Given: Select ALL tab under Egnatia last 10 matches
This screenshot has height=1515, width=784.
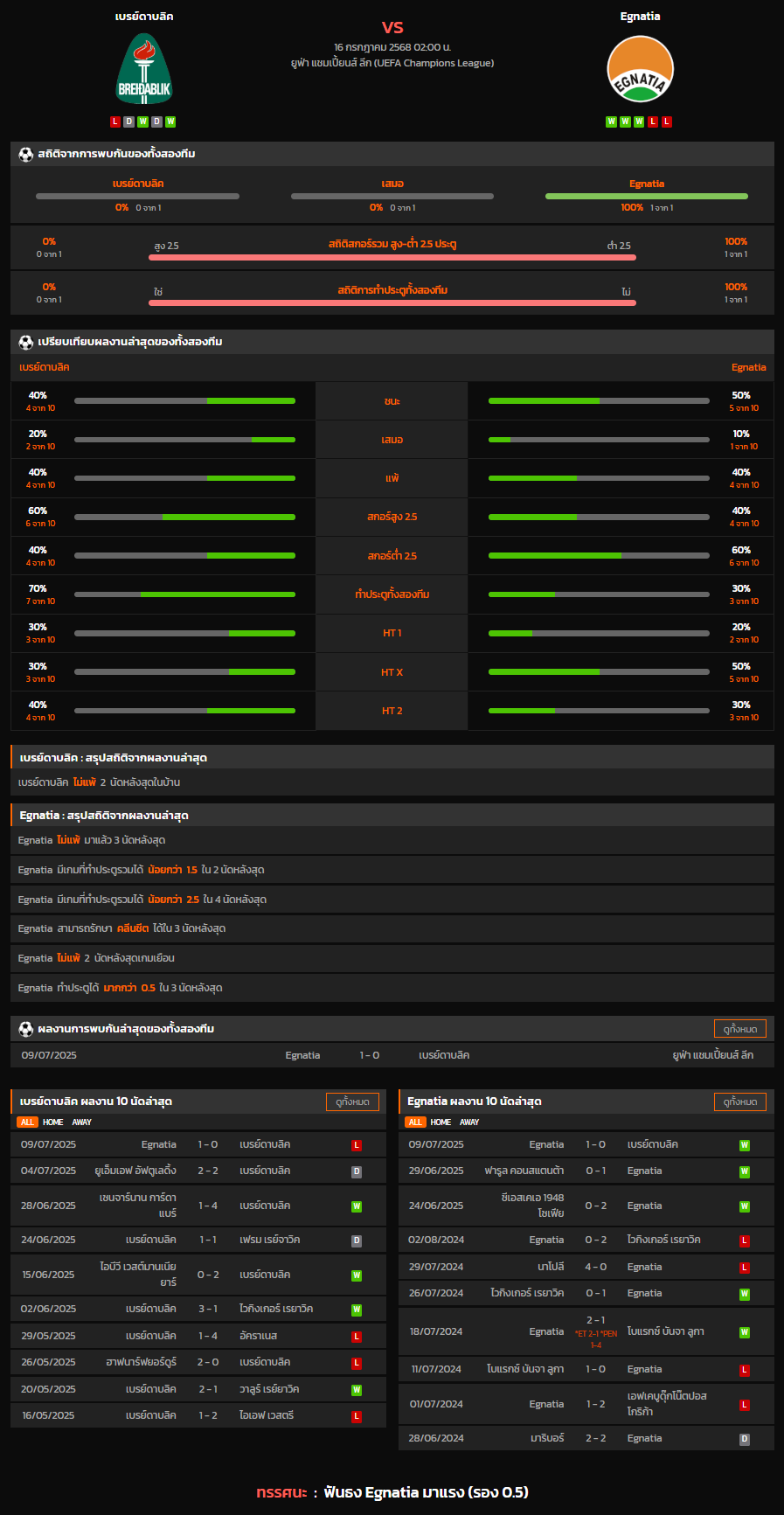Looking at the screenshot, I should point(415,1122).
